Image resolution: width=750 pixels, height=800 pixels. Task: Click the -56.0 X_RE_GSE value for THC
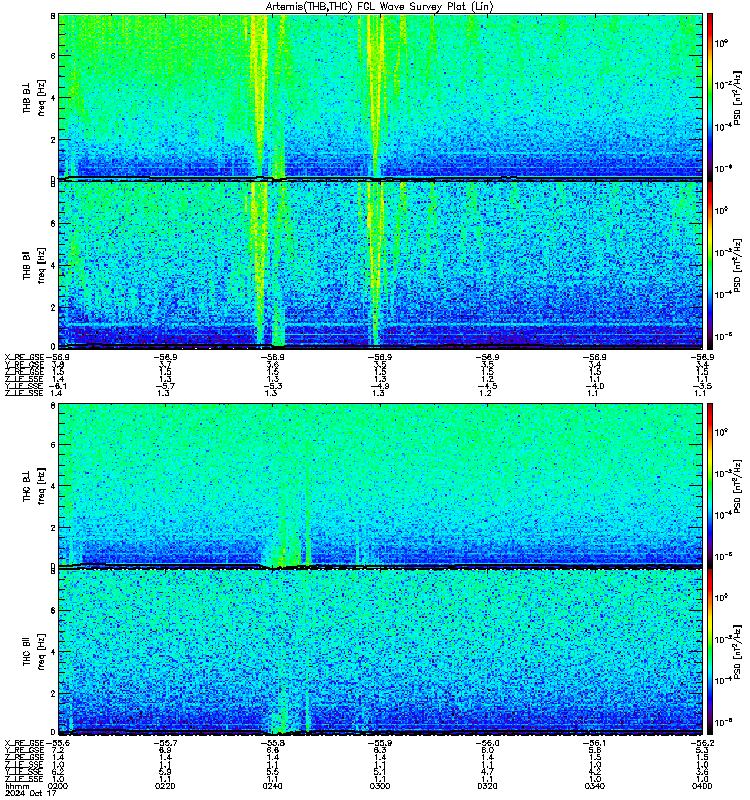point(487,743)
